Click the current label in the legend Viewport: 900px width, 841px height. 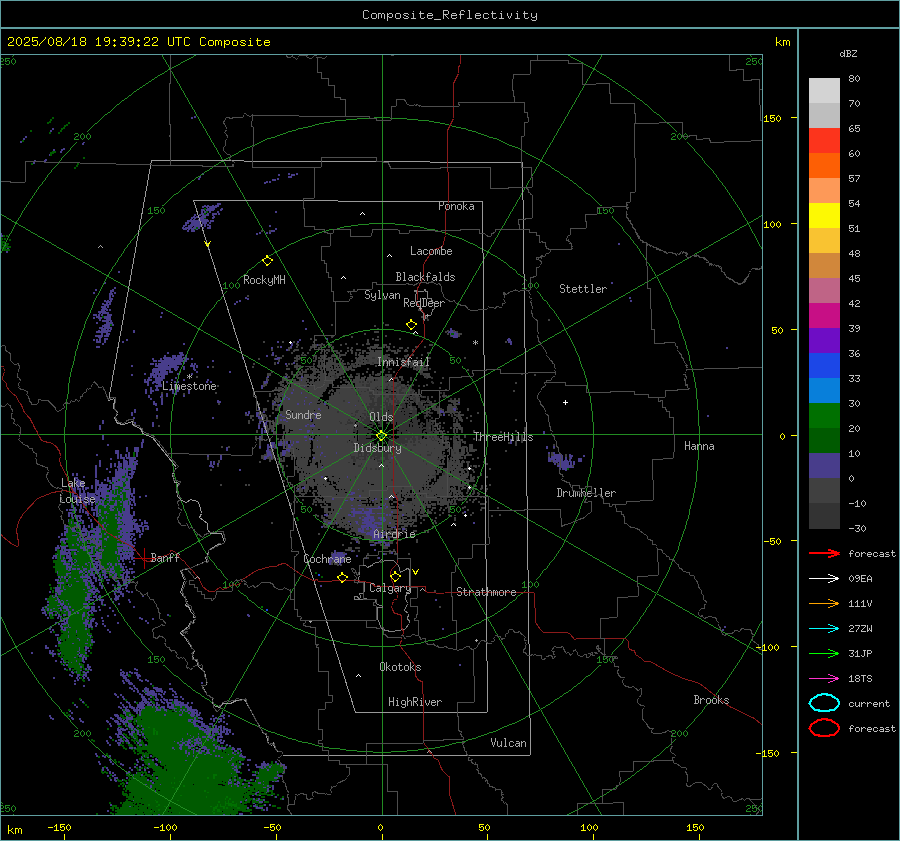(x=869, y=704)
